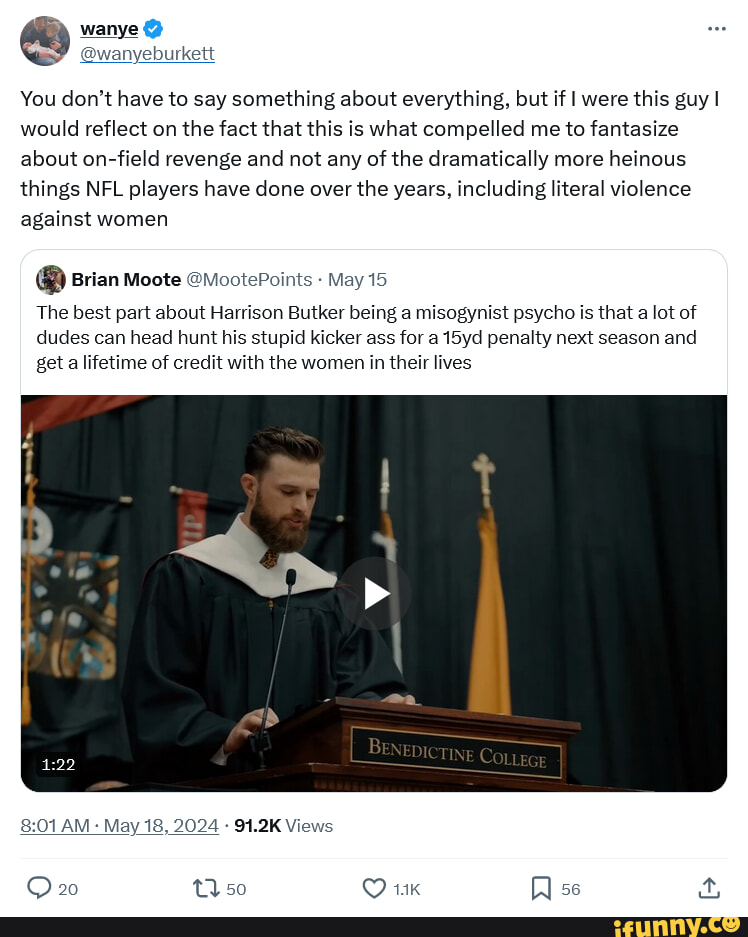Repost this tweet using retweet icon

204,888
